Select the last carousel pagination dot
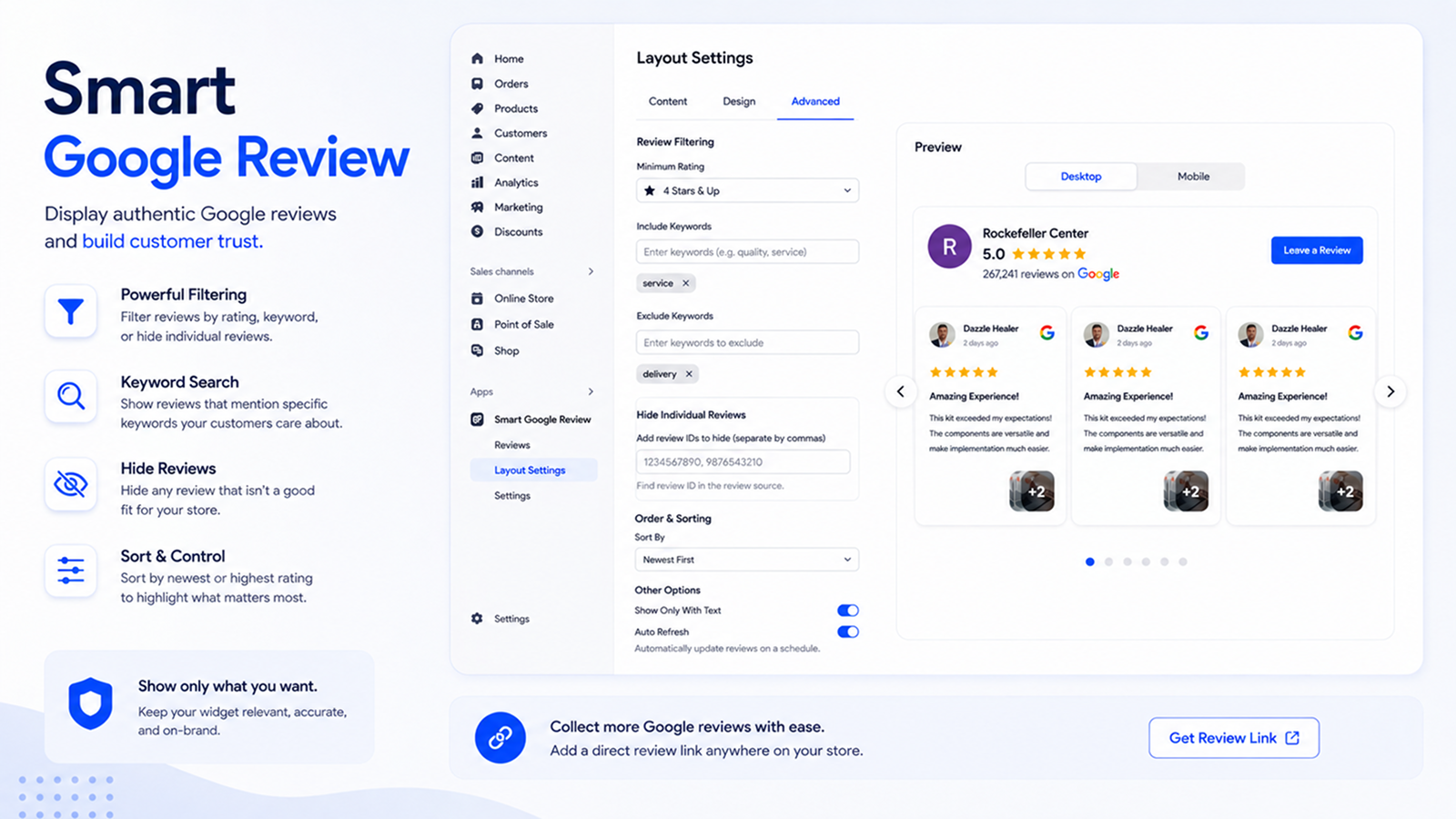 [1183, 561]
